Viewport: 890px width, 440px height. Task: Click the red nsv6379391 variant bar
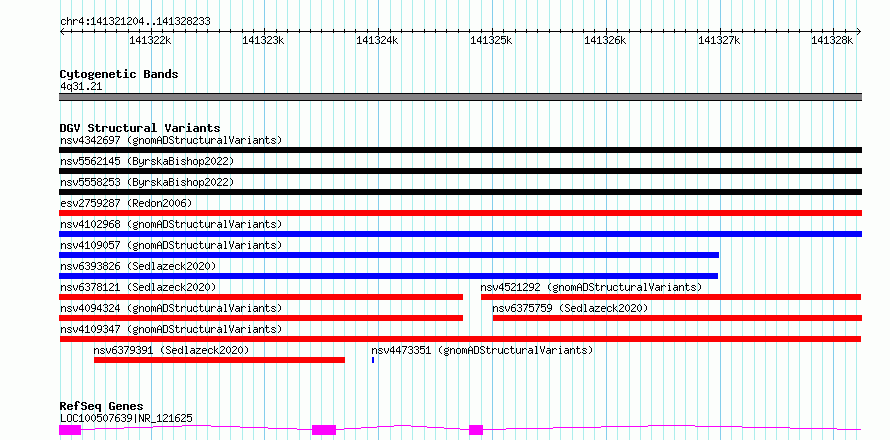click(x=219, y=360)
